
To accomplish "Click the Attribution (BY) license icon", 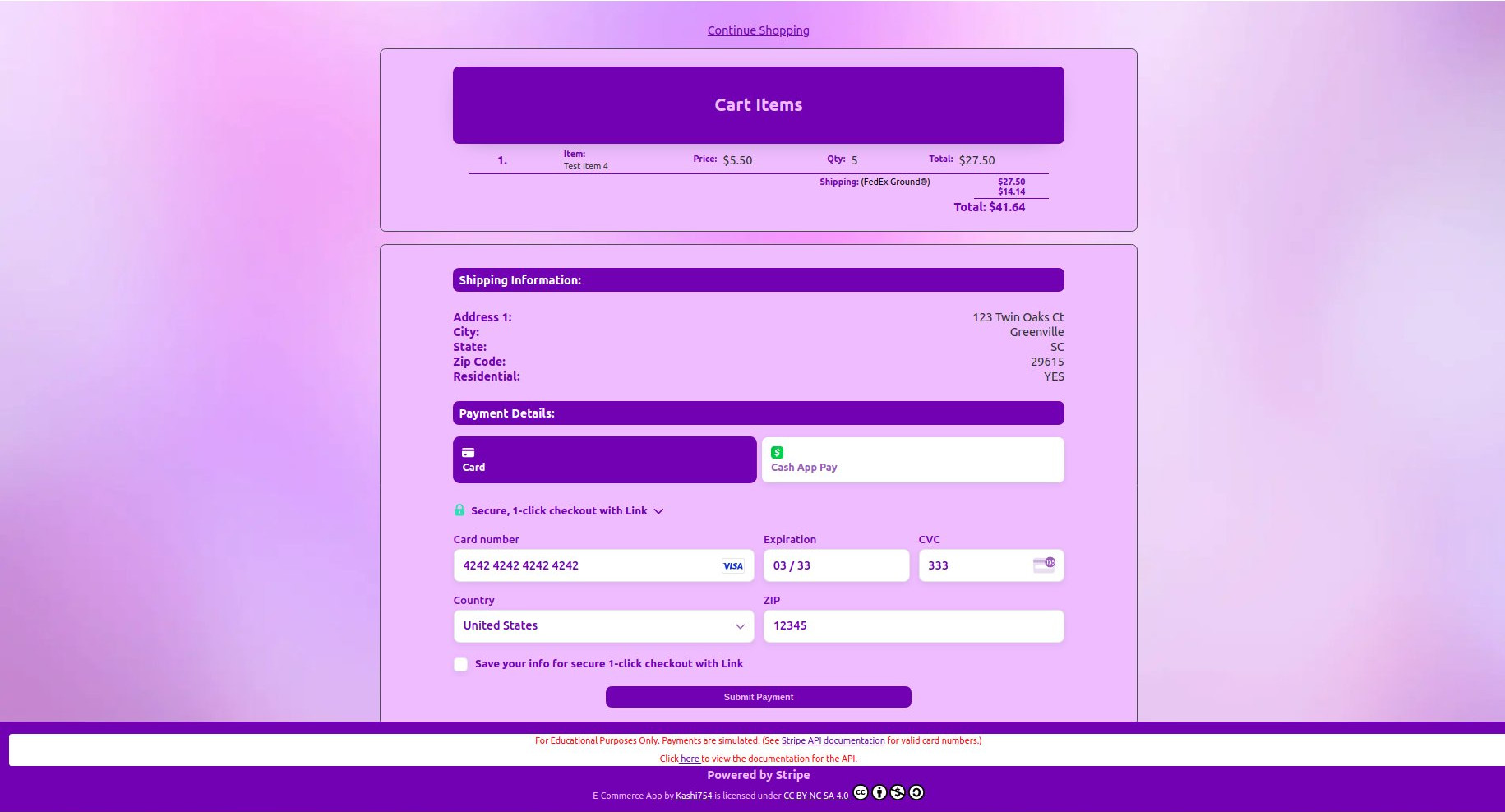I will pyautogui.click(x=879, y=792).
